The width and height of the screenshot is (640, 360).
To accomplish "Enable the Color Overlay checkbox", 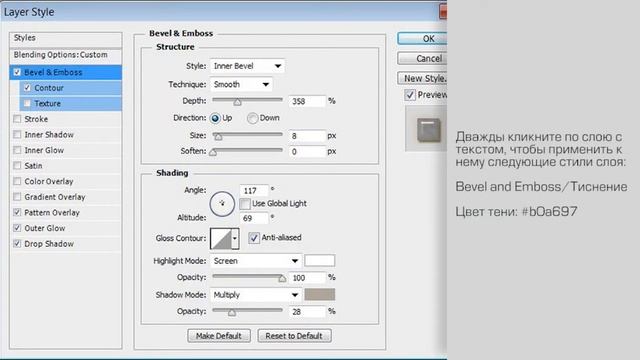I will [17, 181].
